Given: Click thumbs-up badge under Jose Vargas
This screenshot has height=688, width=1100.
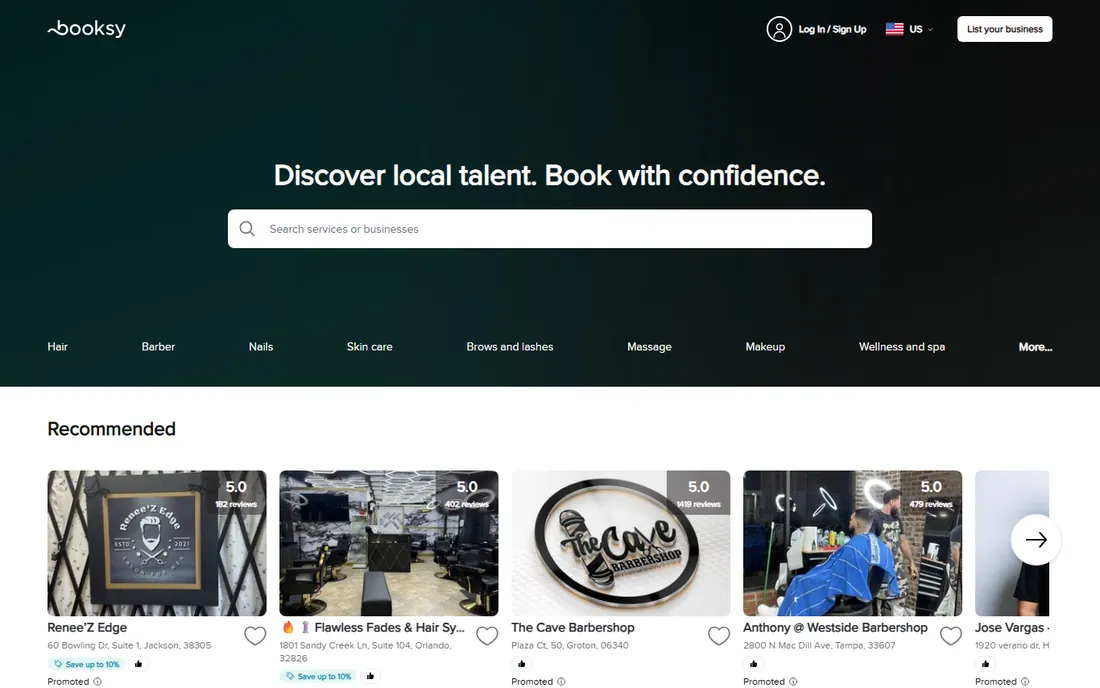Looking at the screenshot, I should pyautogui.click(x=985, y=663).
